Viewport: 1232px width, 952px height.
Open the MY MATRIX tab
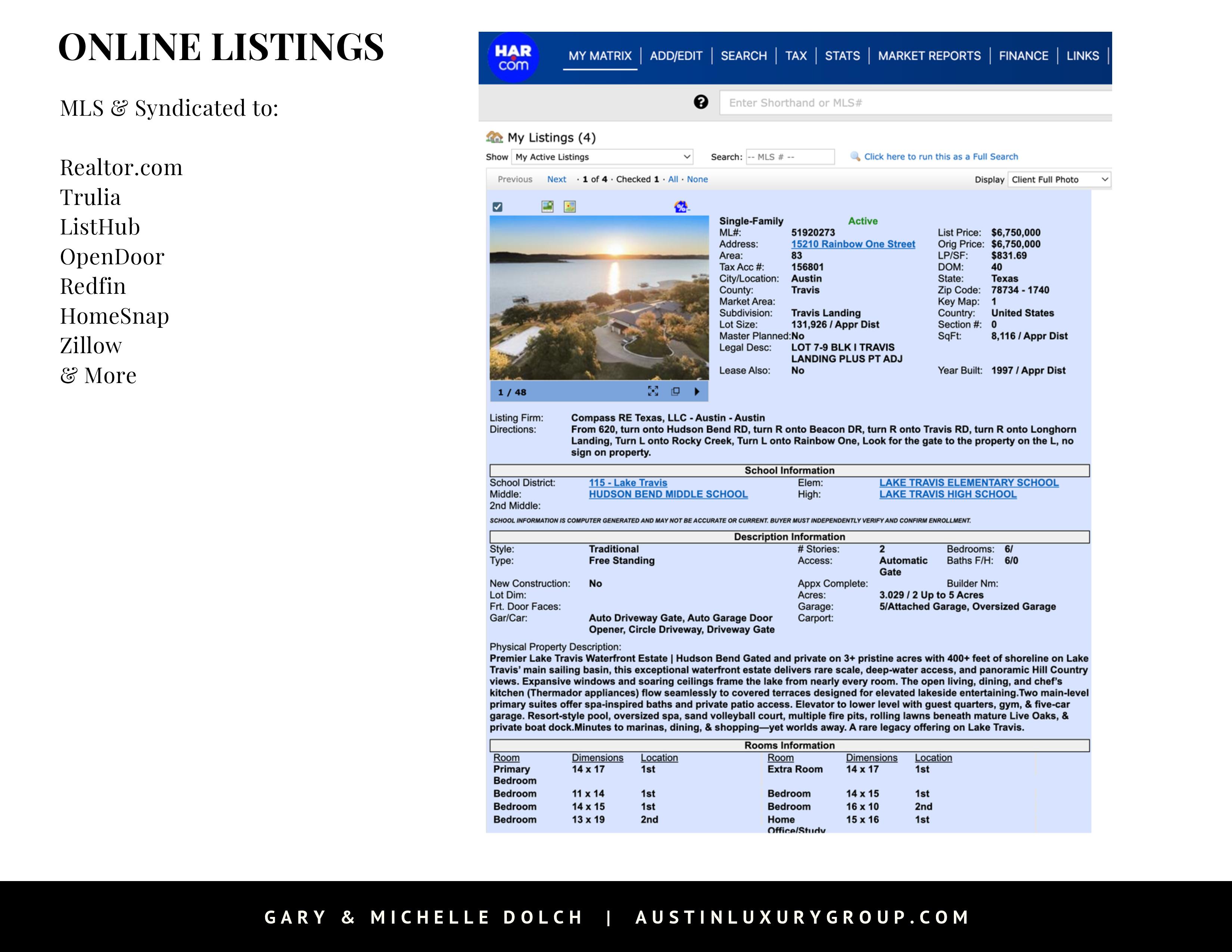[600, 56]
